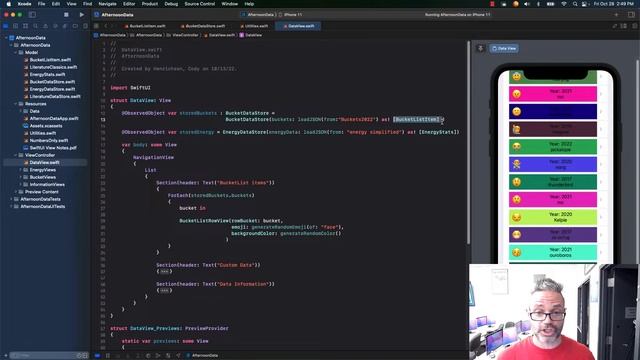Open Assets.xcassets in the navigator
The width and height of the screenshot is (640, 360).
coord(46,126)
